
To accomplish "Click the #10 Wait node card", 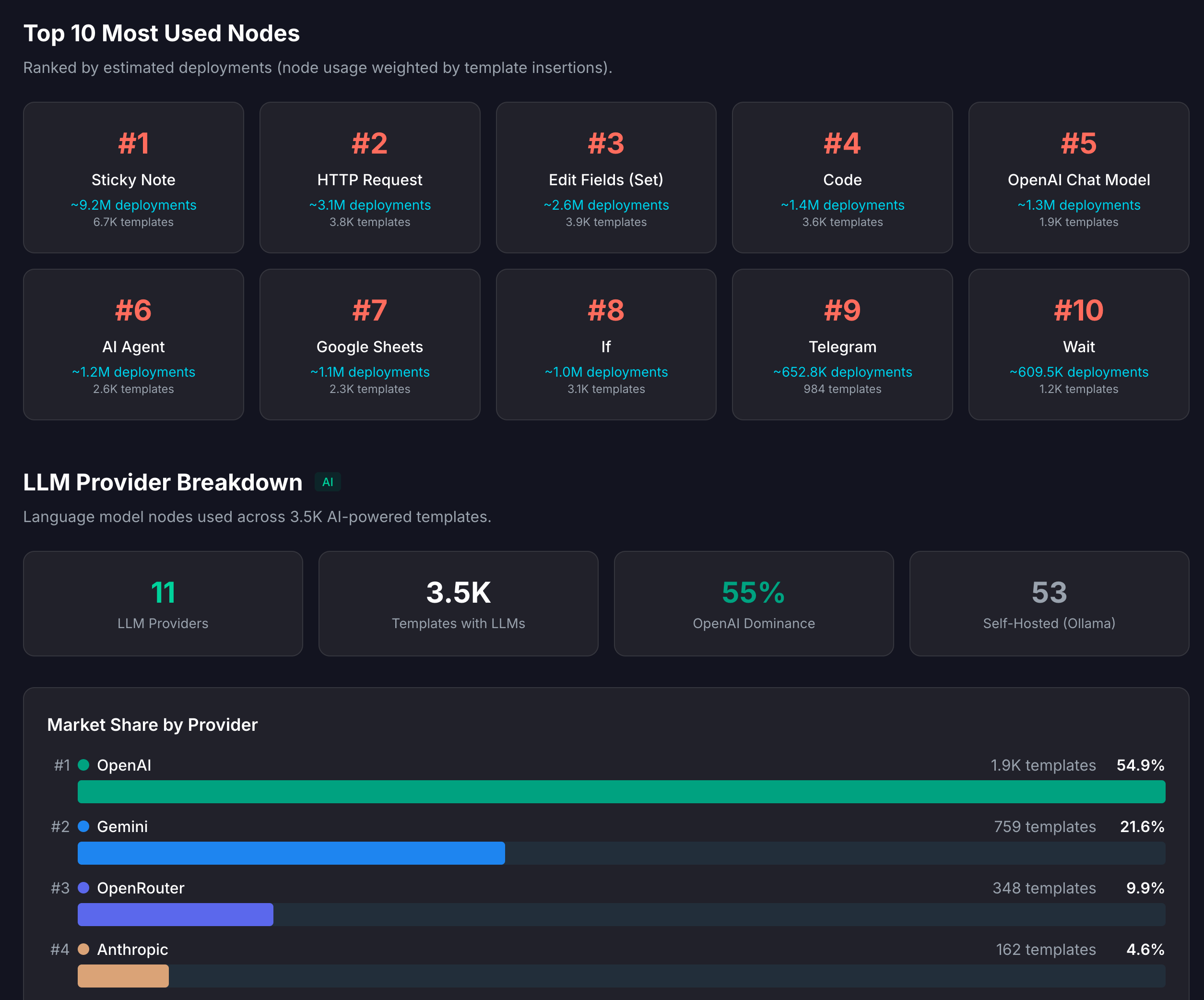I will click(1078, 344).
